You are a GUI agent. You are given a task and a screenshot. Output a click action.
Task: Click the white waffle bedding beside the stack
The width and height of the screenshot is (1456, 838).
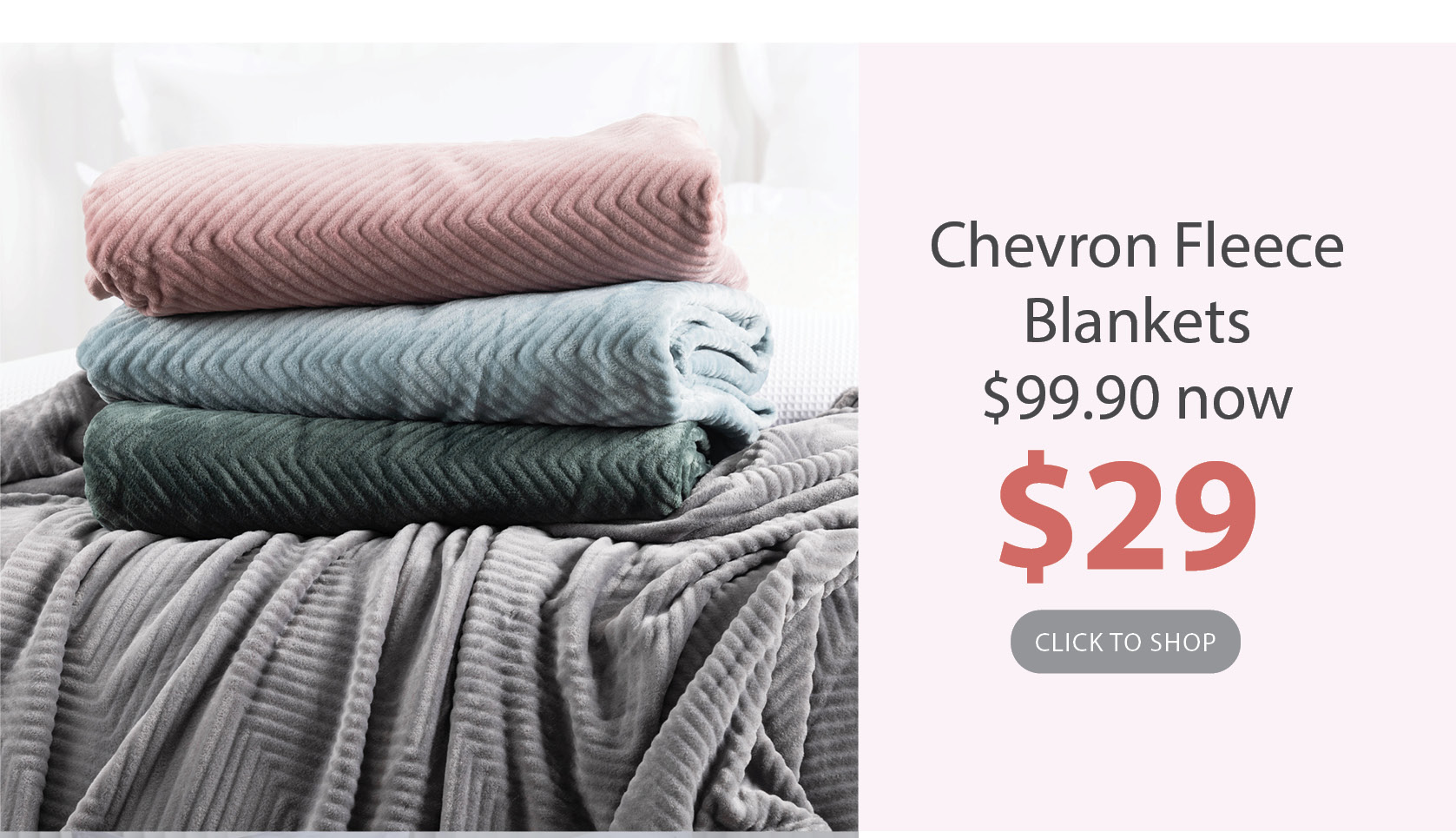(807, 356)
